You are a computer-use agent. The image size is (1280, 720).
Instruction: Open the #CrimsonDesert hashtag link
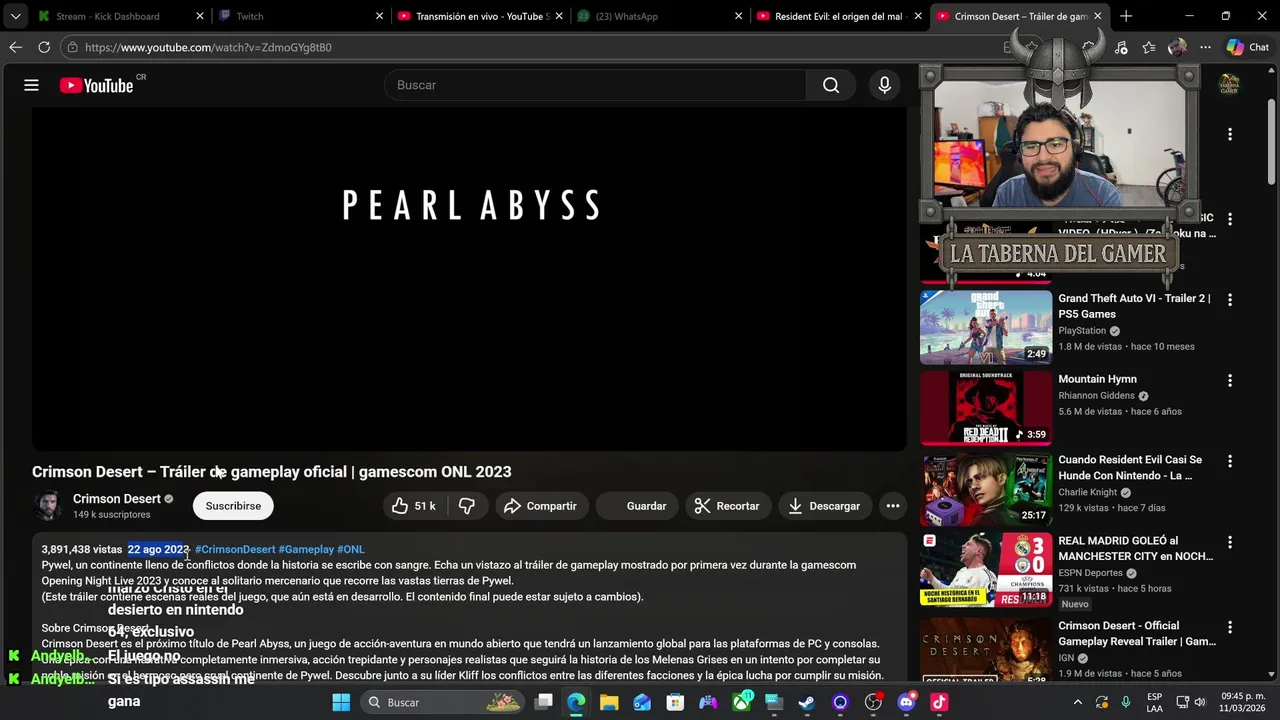tap(235, 549)
